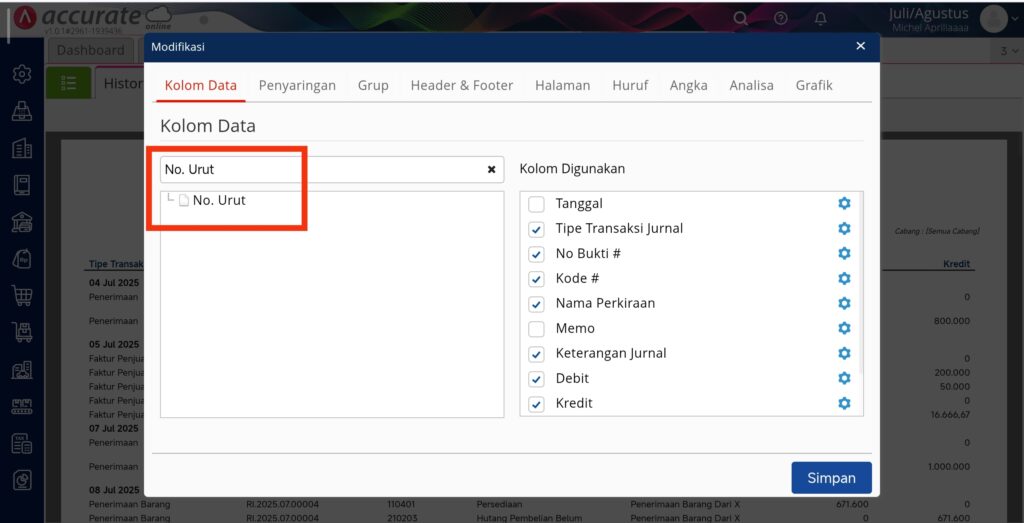Uncheck the Kredit checkbox
Image resolution: width=1024 pixels, height=523 pixels.
[x=536, y=404]
